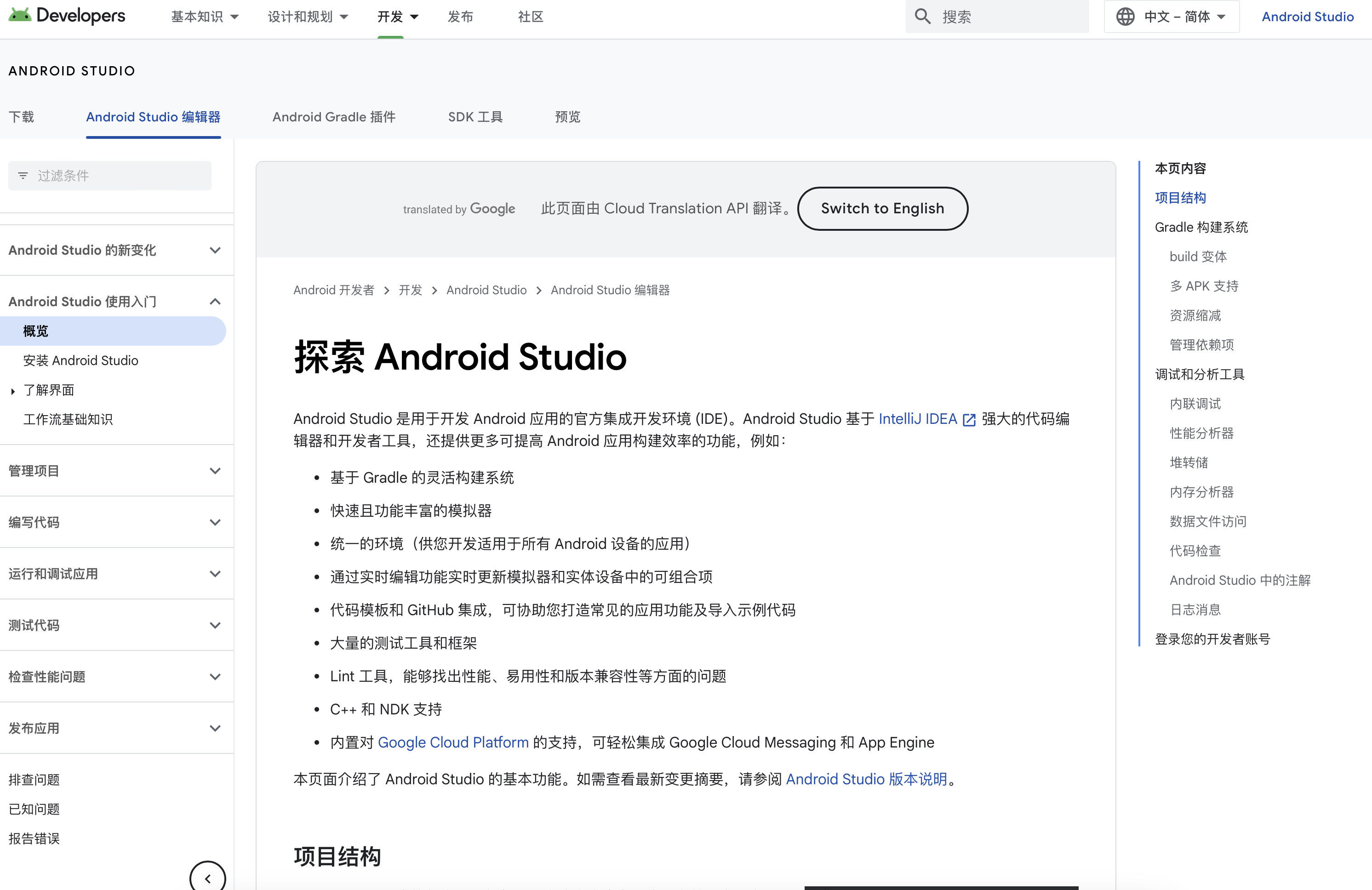1372x890 pixels.
Task: Open the 中文 – 简体 language selector
Action: coord(1172,17)
